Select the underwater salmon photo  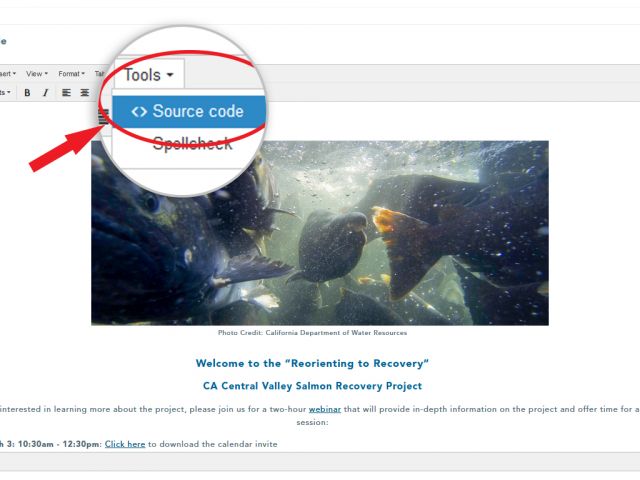point(320,233)
